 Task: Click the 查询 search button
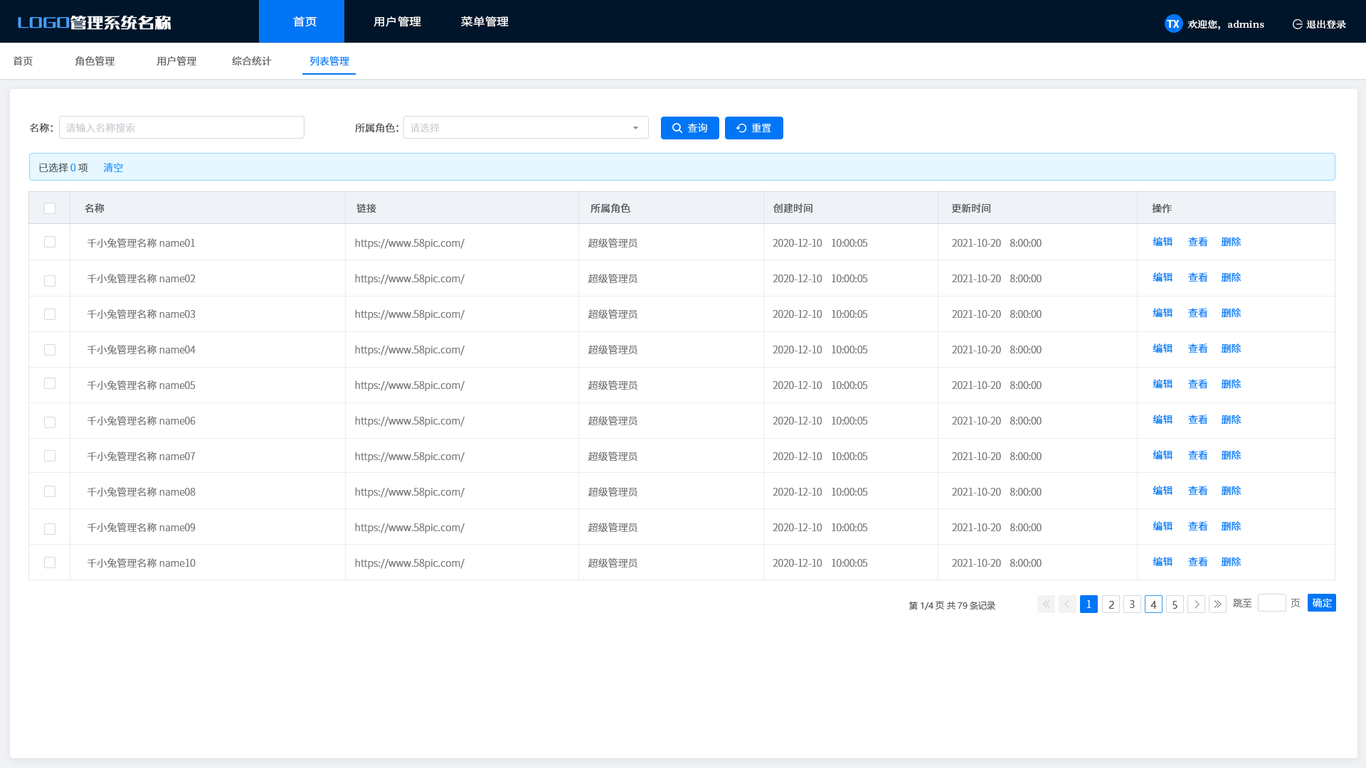(690, 128)
